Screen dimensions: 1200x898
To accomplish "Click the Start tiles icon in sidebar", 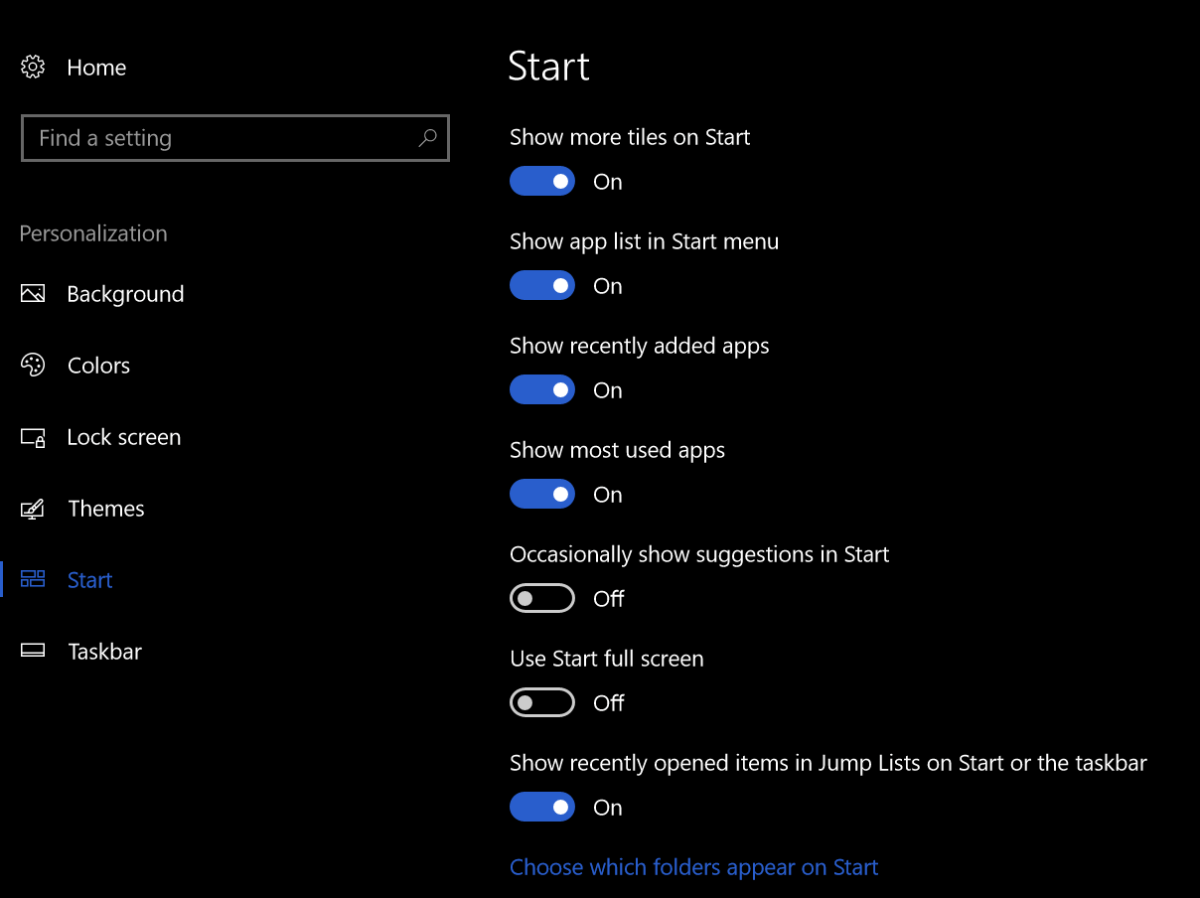I will click(33, 579).
